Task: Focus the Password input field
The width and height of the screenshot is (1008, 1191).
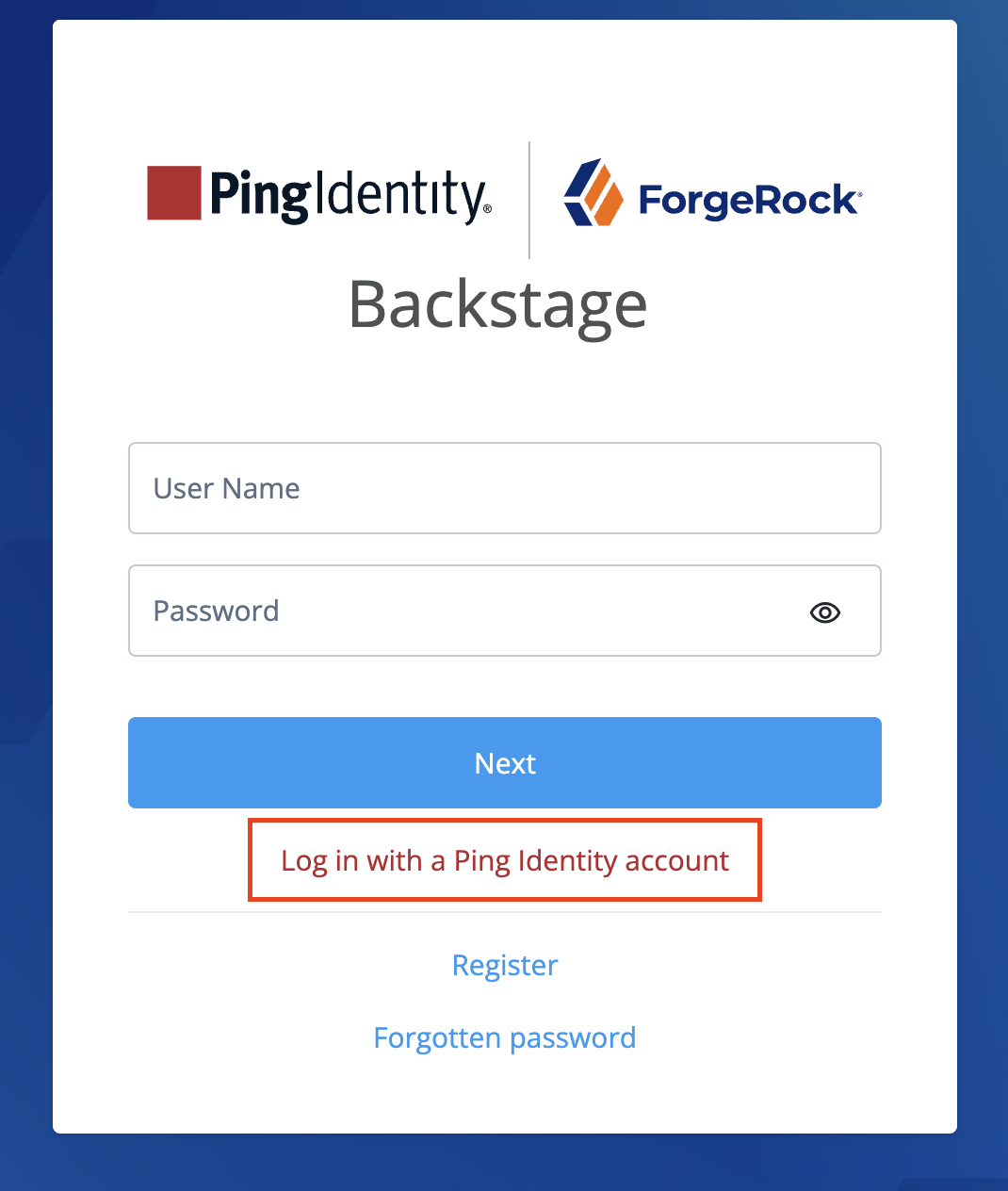Action: pyautogui.click(x=471, y=611)
